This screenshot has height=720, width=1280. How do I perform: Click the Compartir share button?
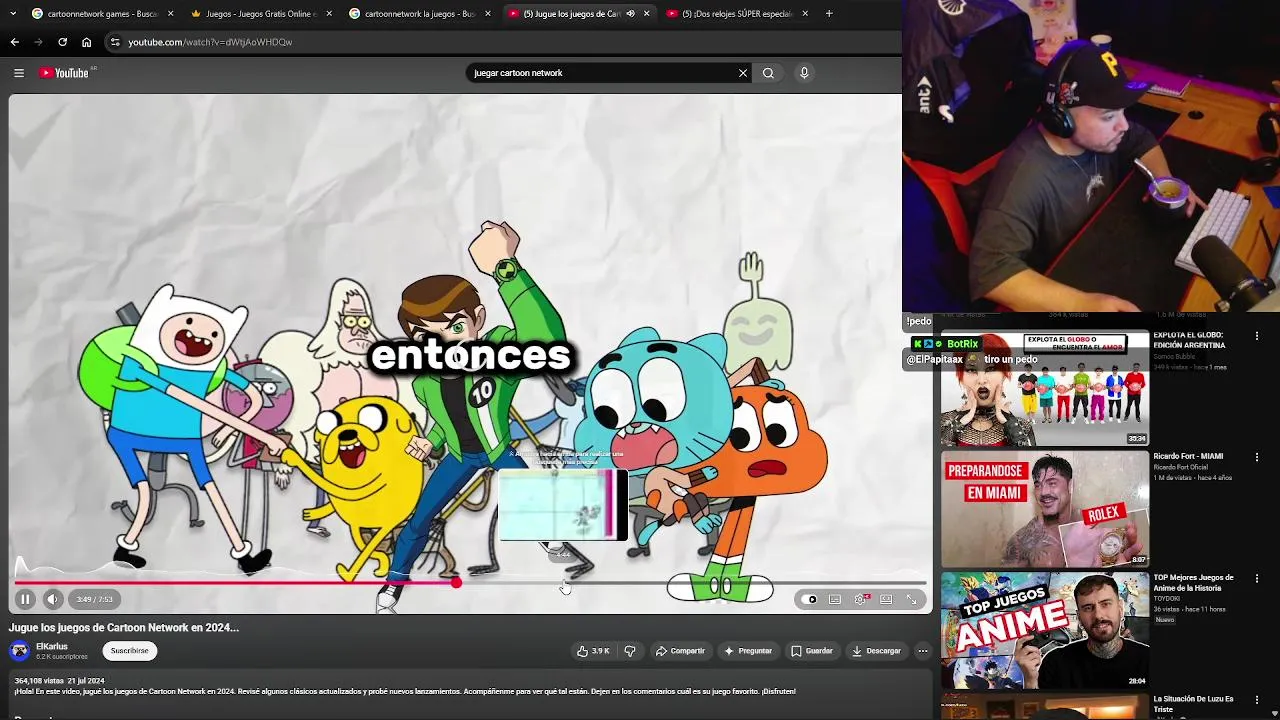pyautogui.click(x=680, y=651)
